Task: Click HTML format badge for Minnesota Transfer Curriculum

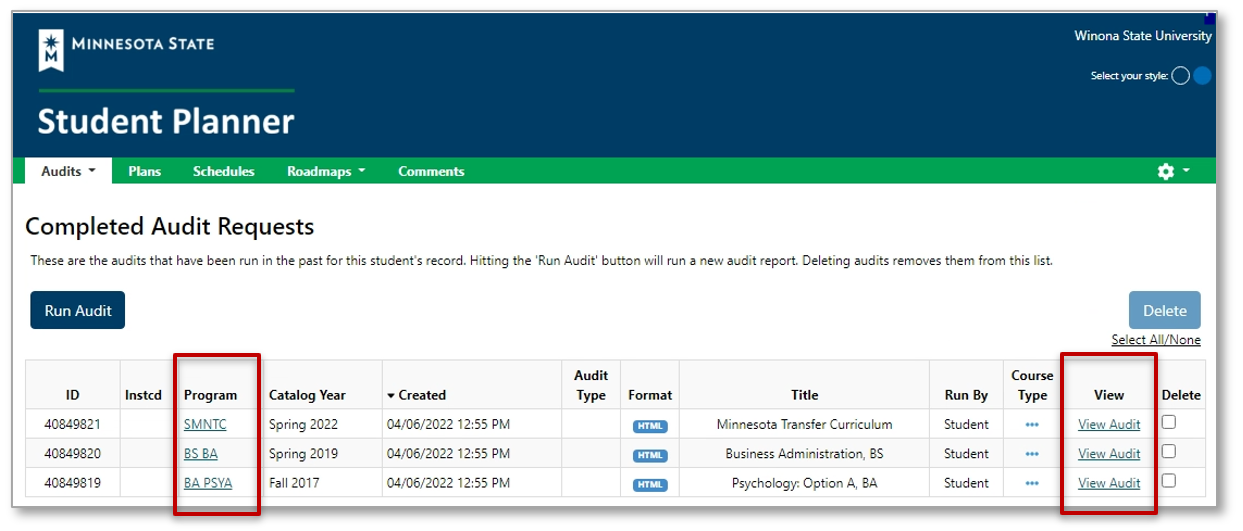Action: tap(649, 425)
